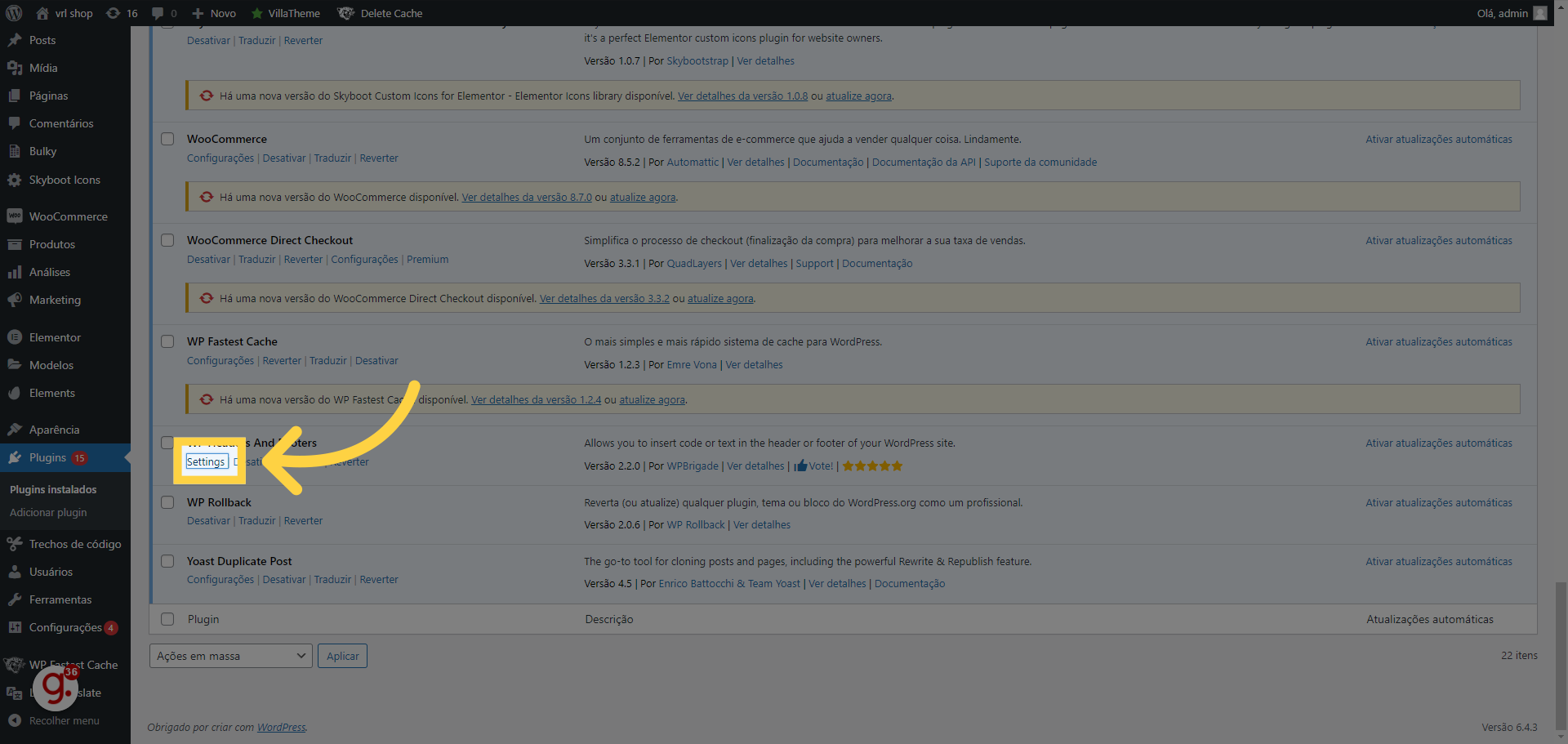The width and height of the screenshot is (1568, 744).
Task: Open Análises chart icon
Action: pyautogui.click(x=15, y=272)
